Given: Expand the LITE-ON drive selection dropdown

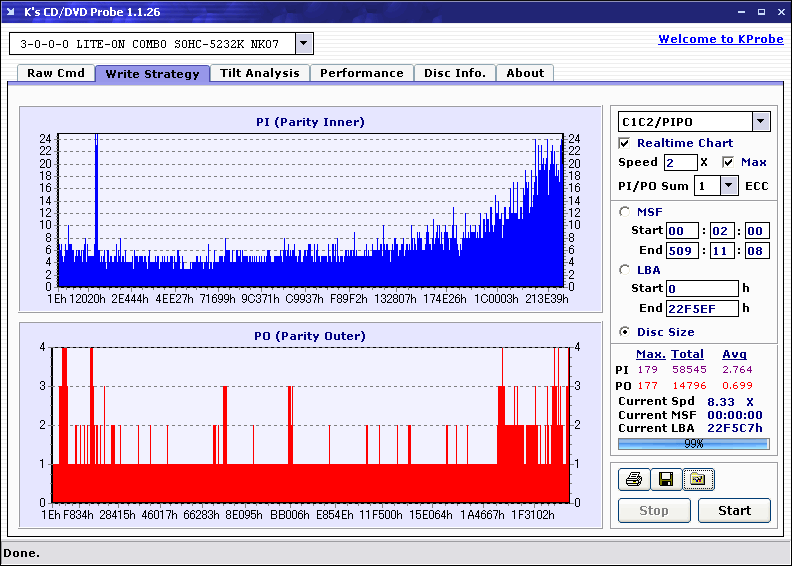Looking at the screenshot, I should 304,43.
